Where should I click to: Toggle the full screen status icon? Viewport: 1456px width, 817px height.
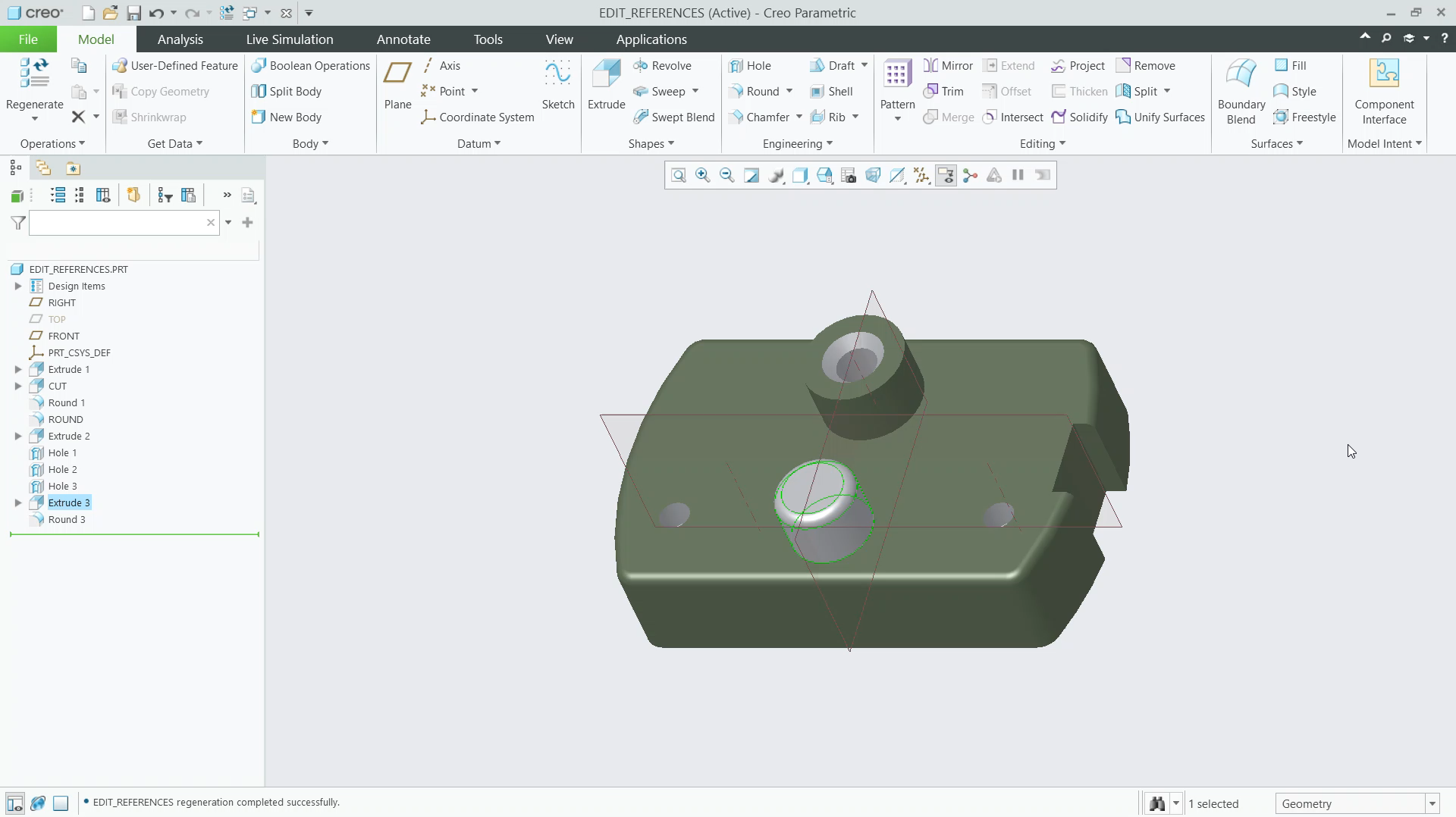pyautogui.click(x=61, y=803)
